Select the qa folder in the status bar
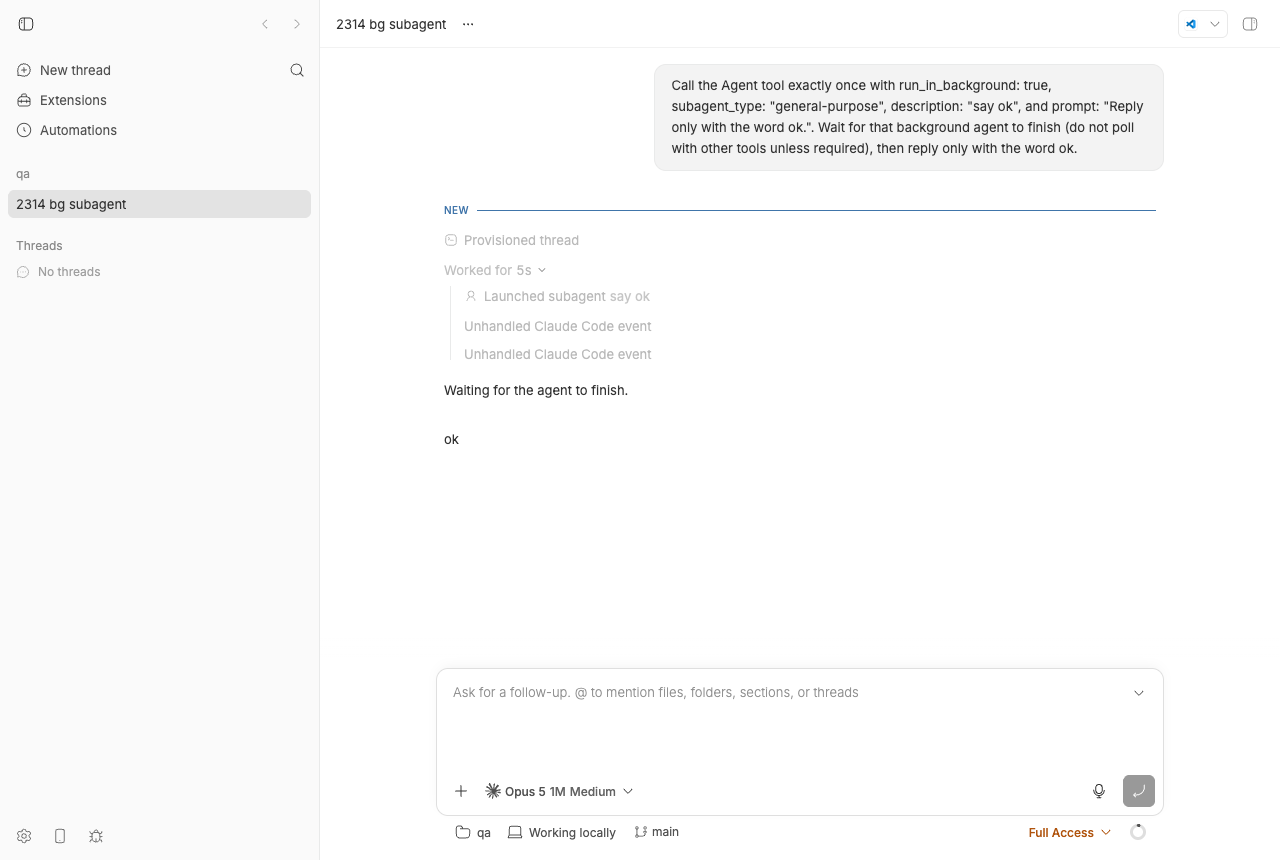Viewport: 1280px width, 860px height. [x=473, y=832]
